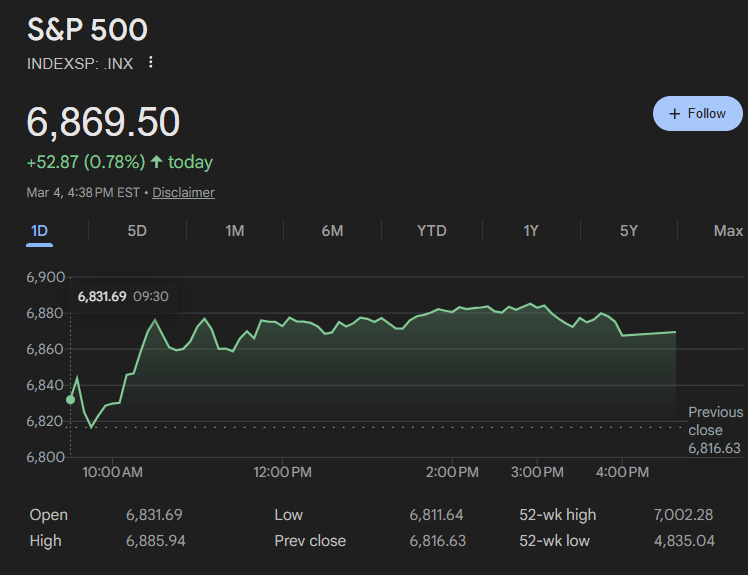The height and width of the screenshot is (575, 748).
Task: Click the Previous close 6,816.63 chart label
Action: (x=715, y=430)
